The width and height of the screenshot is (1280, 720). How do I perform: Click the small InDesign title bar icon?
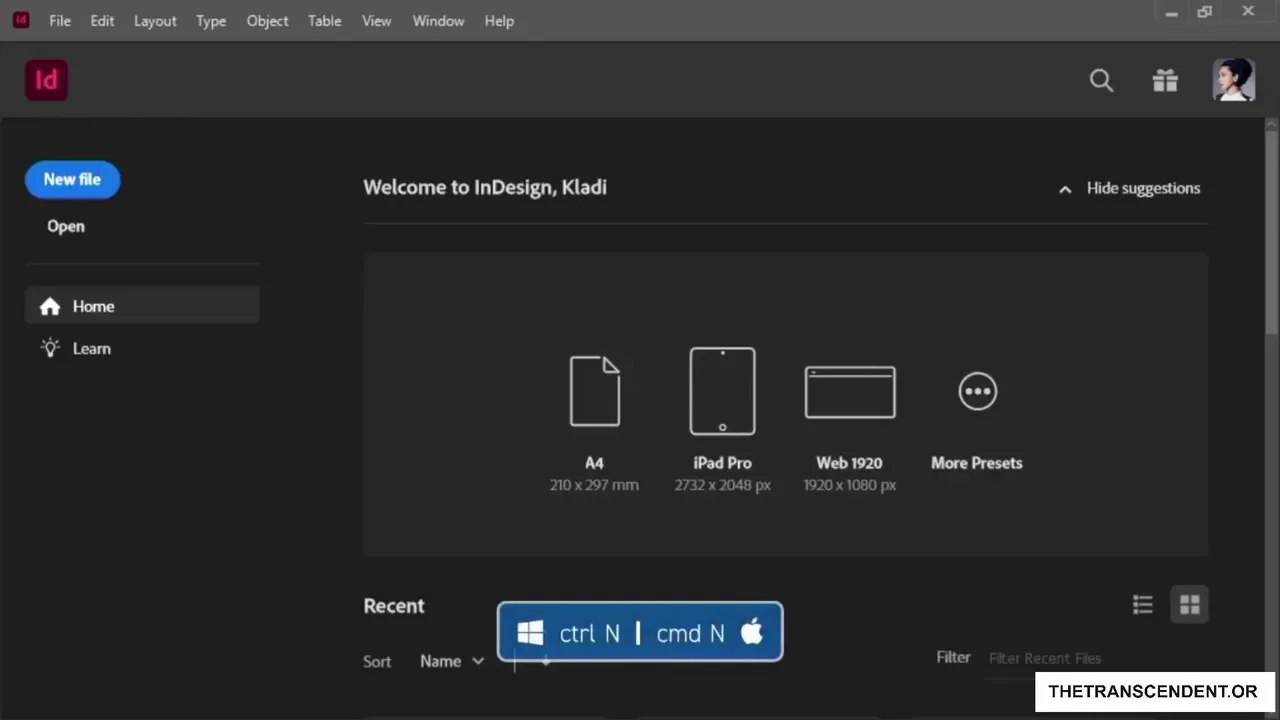pyautogui.click(x=21, y=20)
